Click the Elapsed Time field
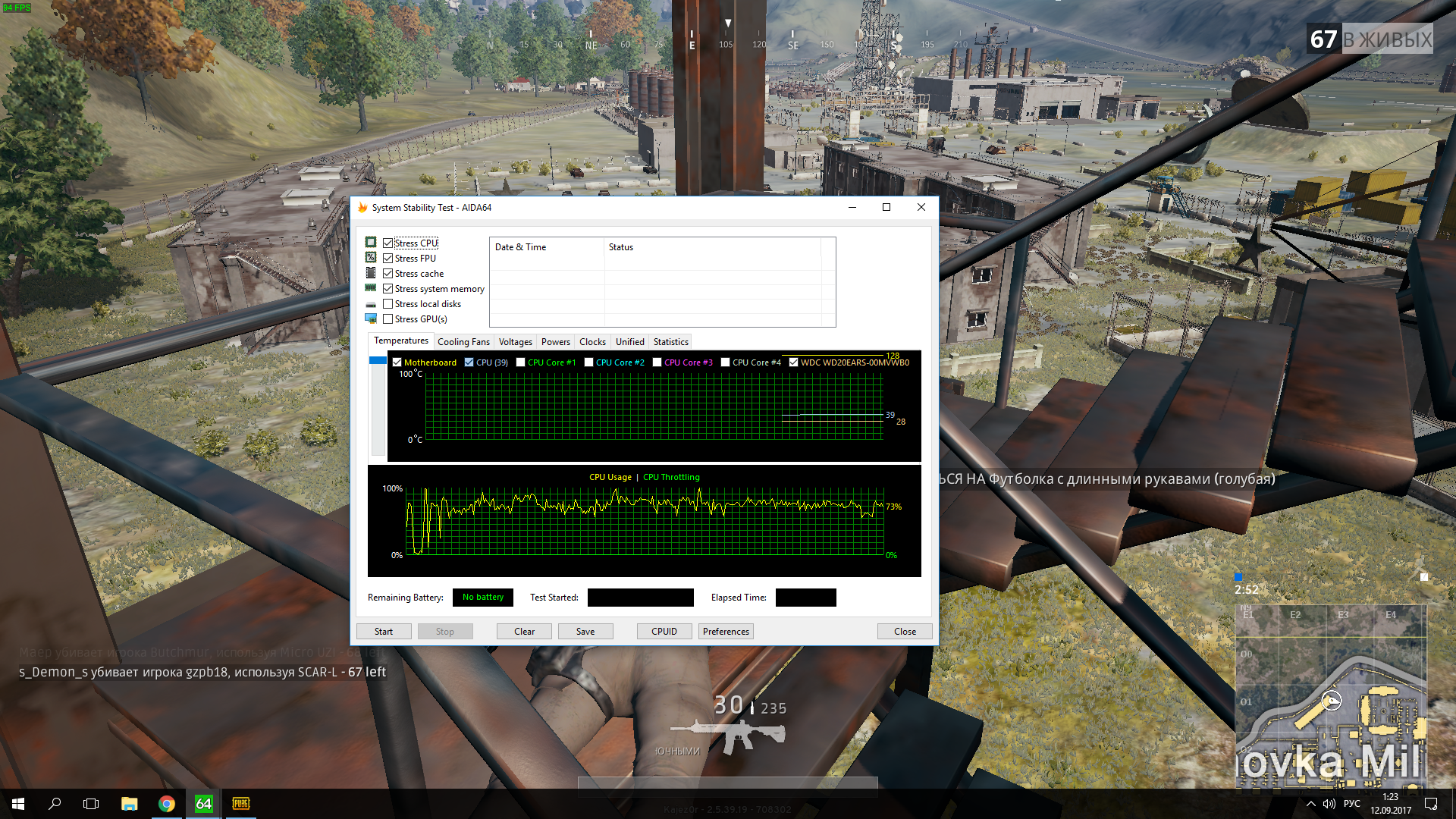 [x=806, y=598]
